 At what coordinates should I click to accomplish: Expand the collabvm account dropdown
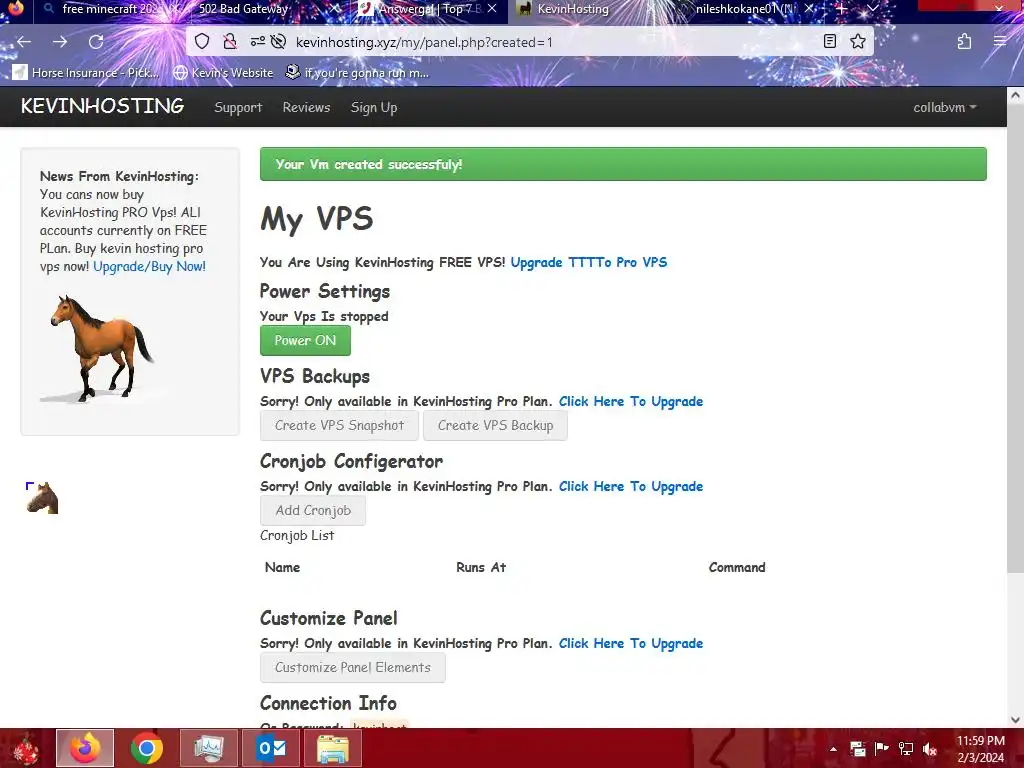pyautogui.click(x=944, y=107)
